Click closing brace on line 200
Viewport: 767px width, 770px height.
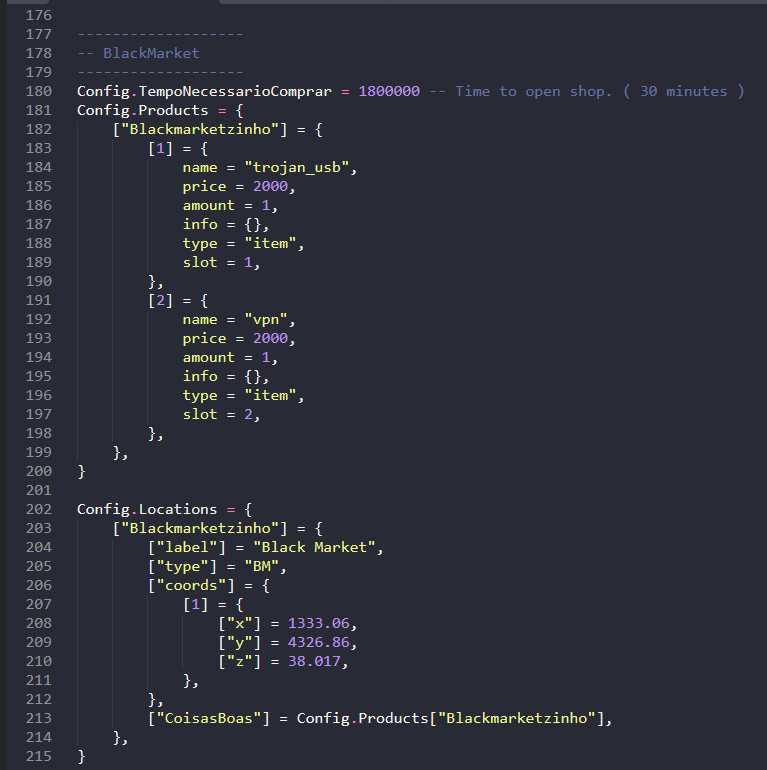pyautogui.click(x=82, y=471)
